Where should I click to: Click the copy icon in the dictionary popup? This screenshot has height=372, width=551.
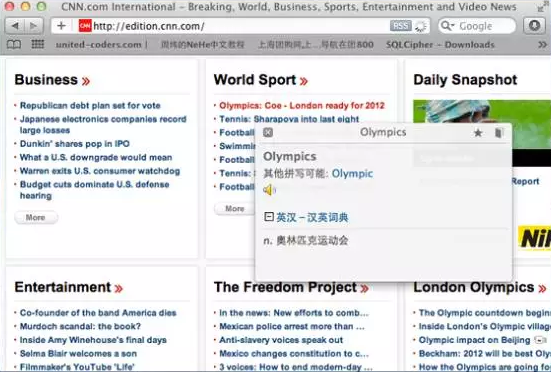[498, 133]
